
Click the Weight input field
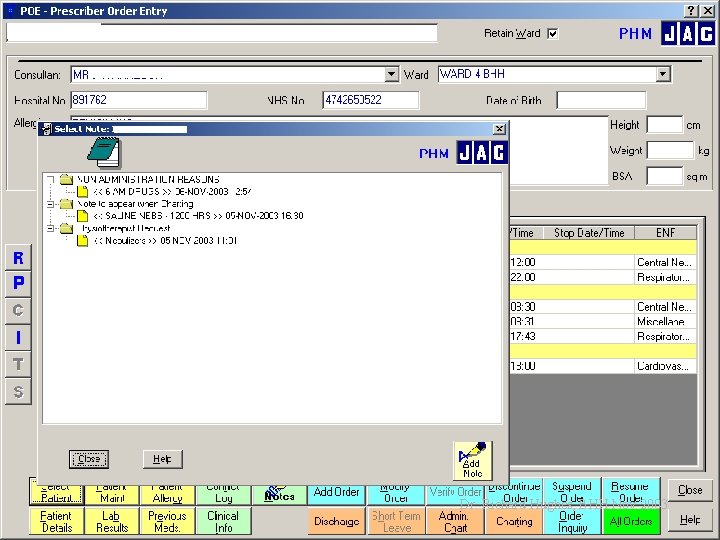[x=670, y=150]
